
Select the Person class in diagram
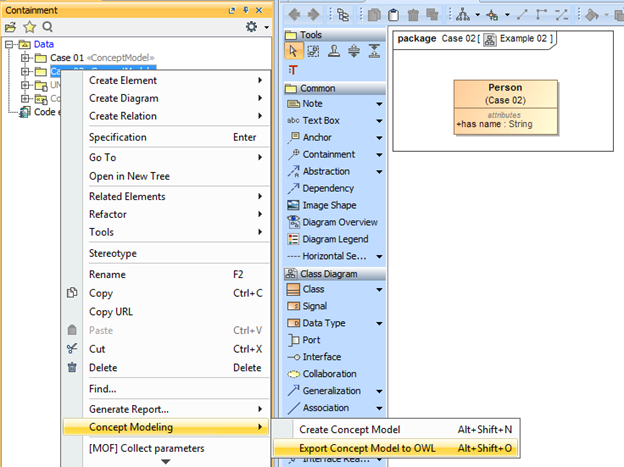505,106
